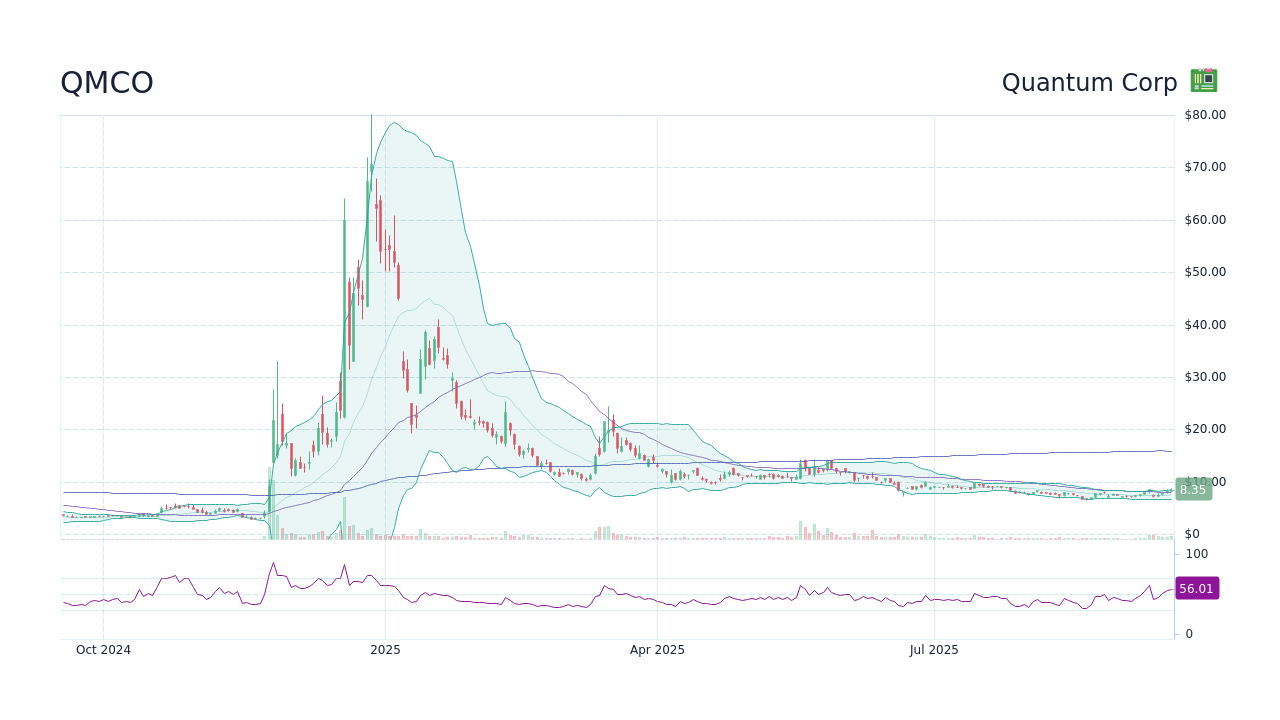This screenshot has height=720, width=1280.
Task: Click the Quantum Corp company name
Action: 1089,83
